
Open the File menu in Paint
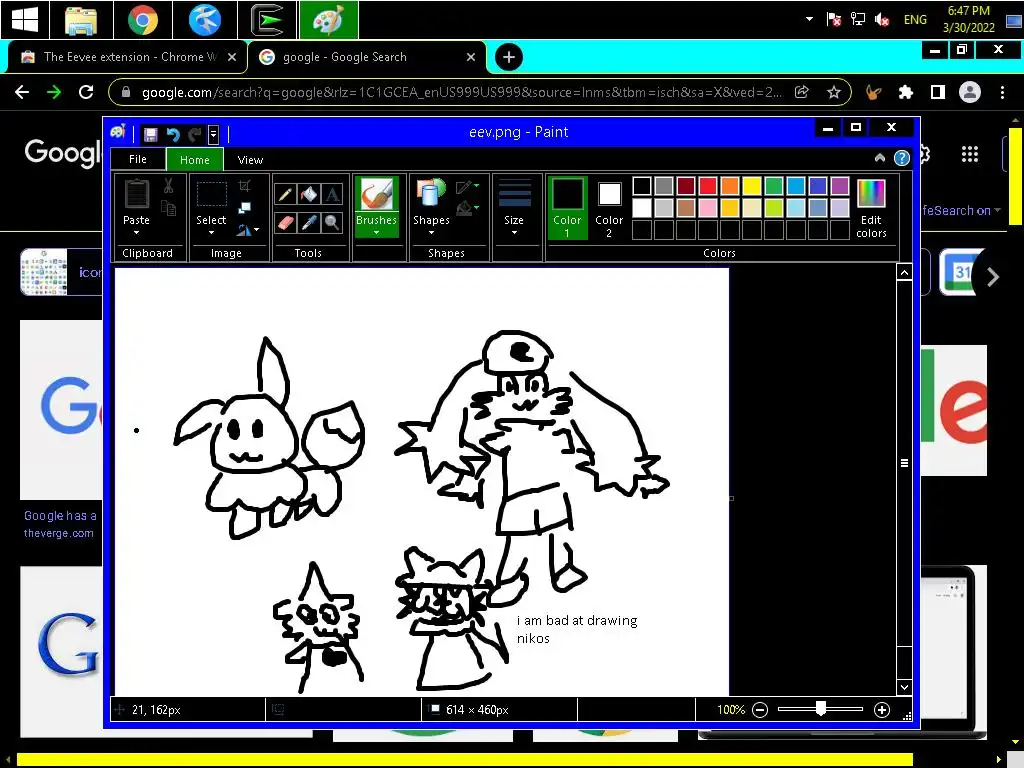138,159
